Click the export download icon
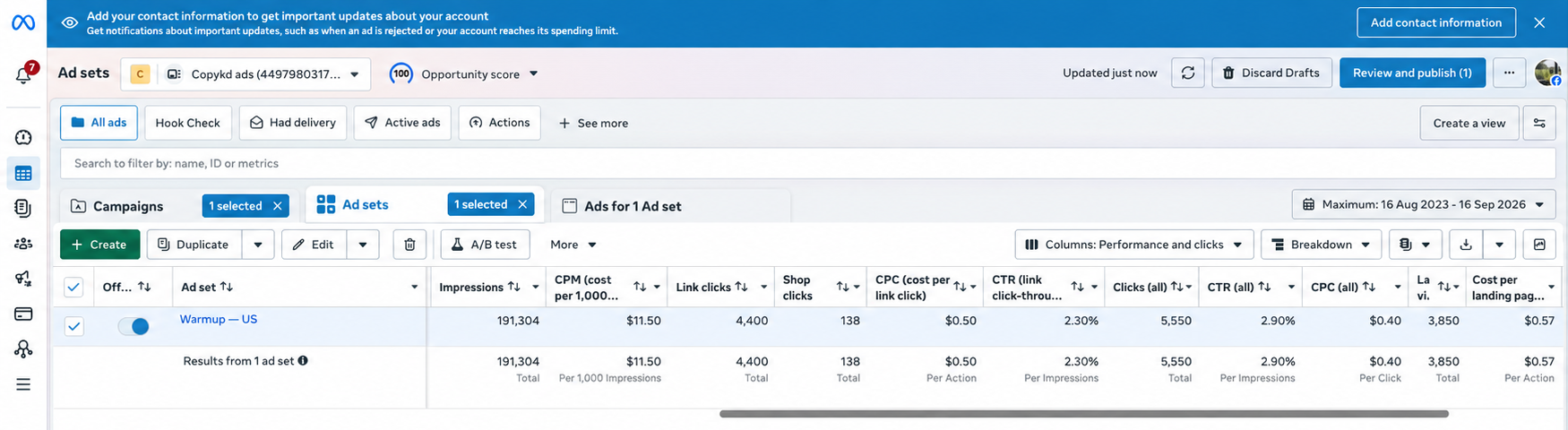The height and width of the screenshot is (430, 1568). (x=1466, y=245)
